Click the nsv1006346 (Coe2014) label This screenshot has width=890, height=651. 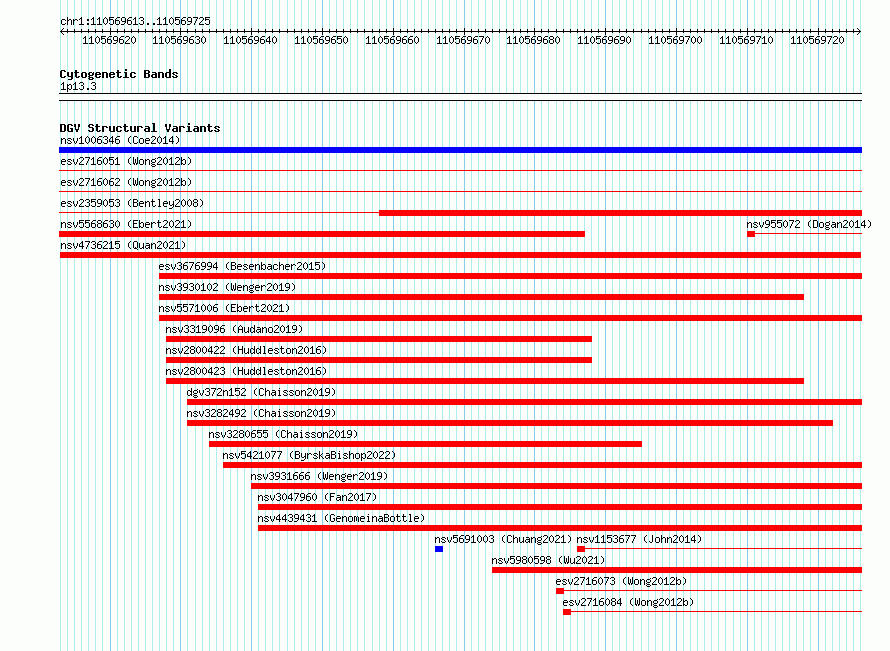pyautogui.click(x=120, y=140)
